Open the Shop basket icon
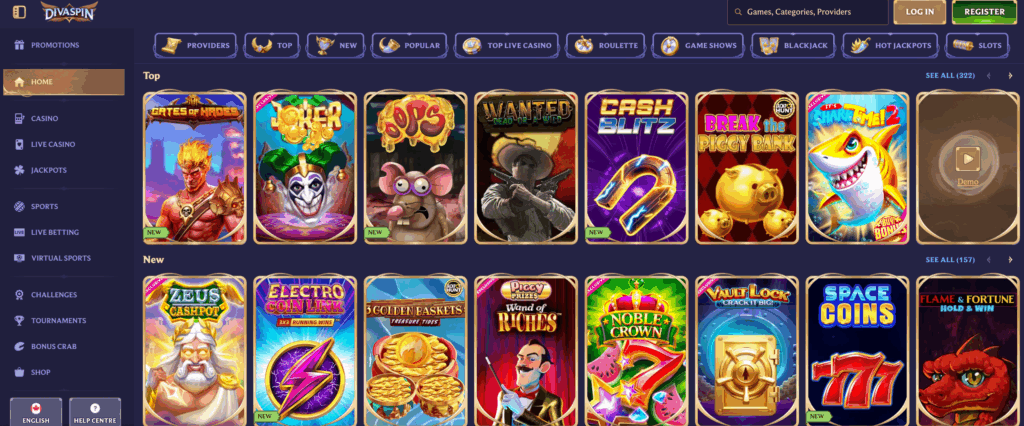 (x=19, y=372)
